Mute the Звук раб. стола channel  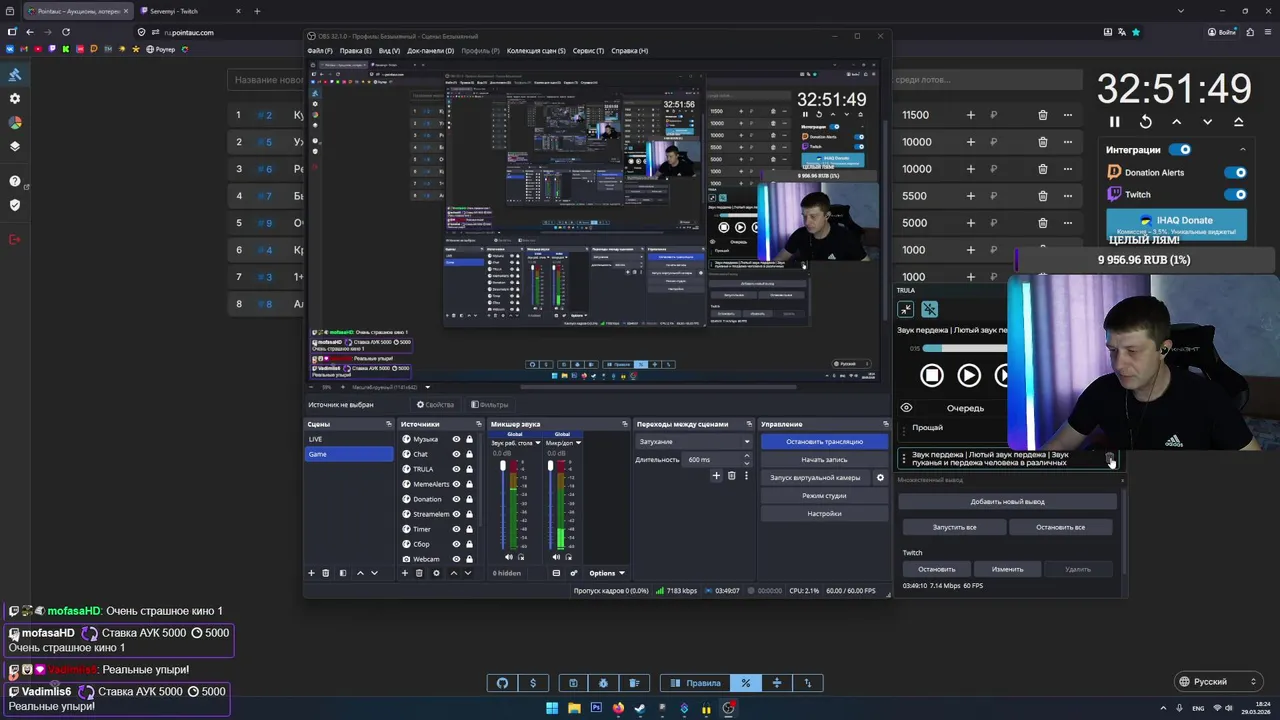tap(509, 557)
